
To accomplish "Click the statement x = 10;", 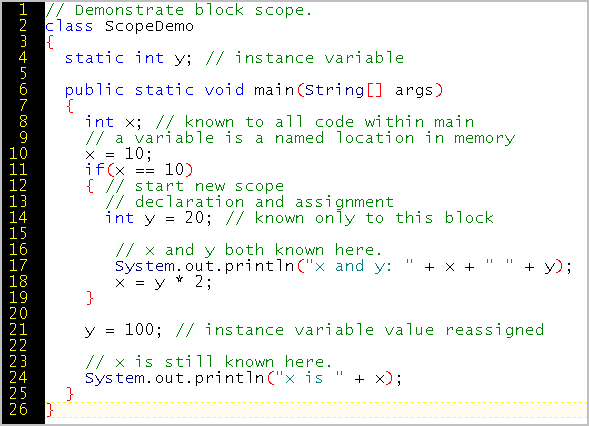I will pyautogui.click(x=119, y=154).
